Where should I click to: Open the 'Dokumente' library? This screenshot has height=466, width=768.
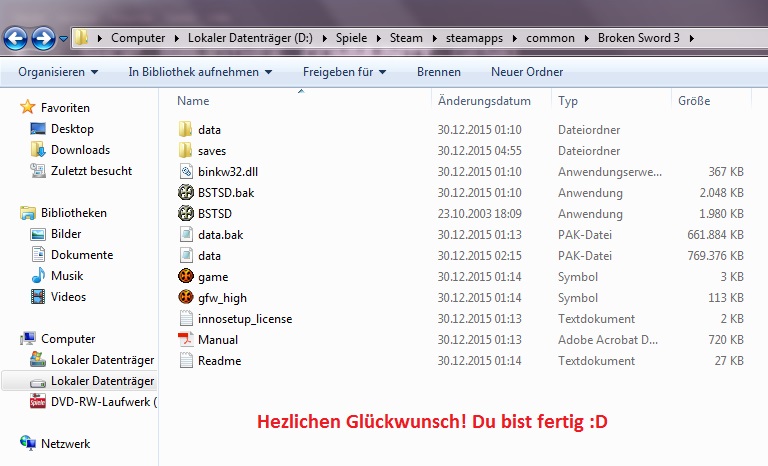(x=82, y=255)
